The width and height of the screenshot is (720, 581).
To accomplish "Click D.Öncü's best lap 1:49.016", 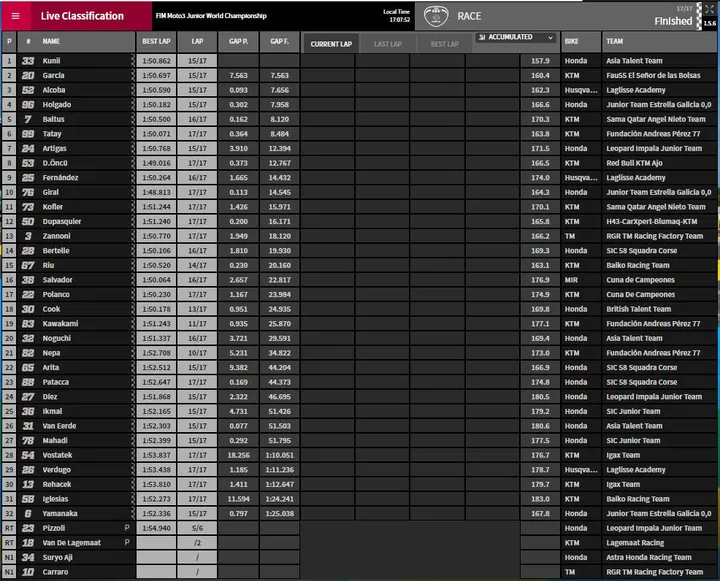I will (156, 163).
